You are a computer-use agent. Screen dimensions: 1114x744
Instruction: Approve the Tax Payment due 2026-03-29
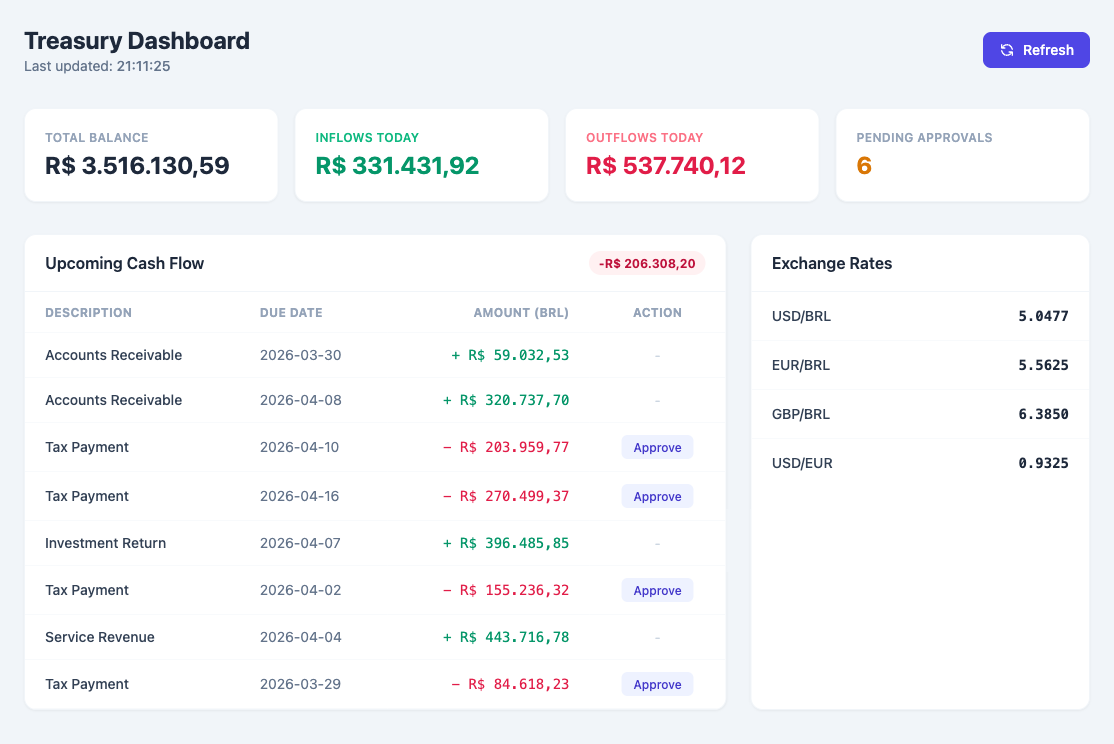(657, 684)
